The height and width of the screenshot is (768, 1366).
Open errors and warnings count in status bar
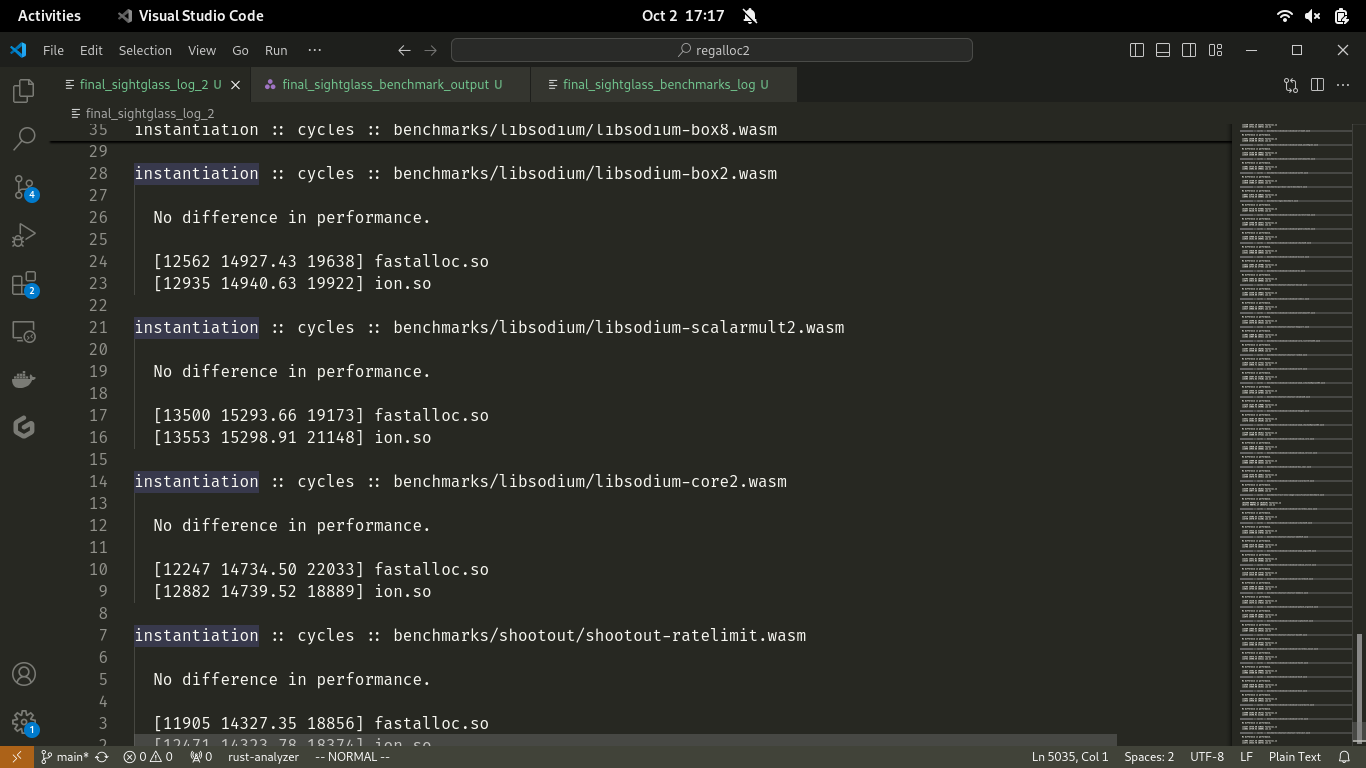148,757
